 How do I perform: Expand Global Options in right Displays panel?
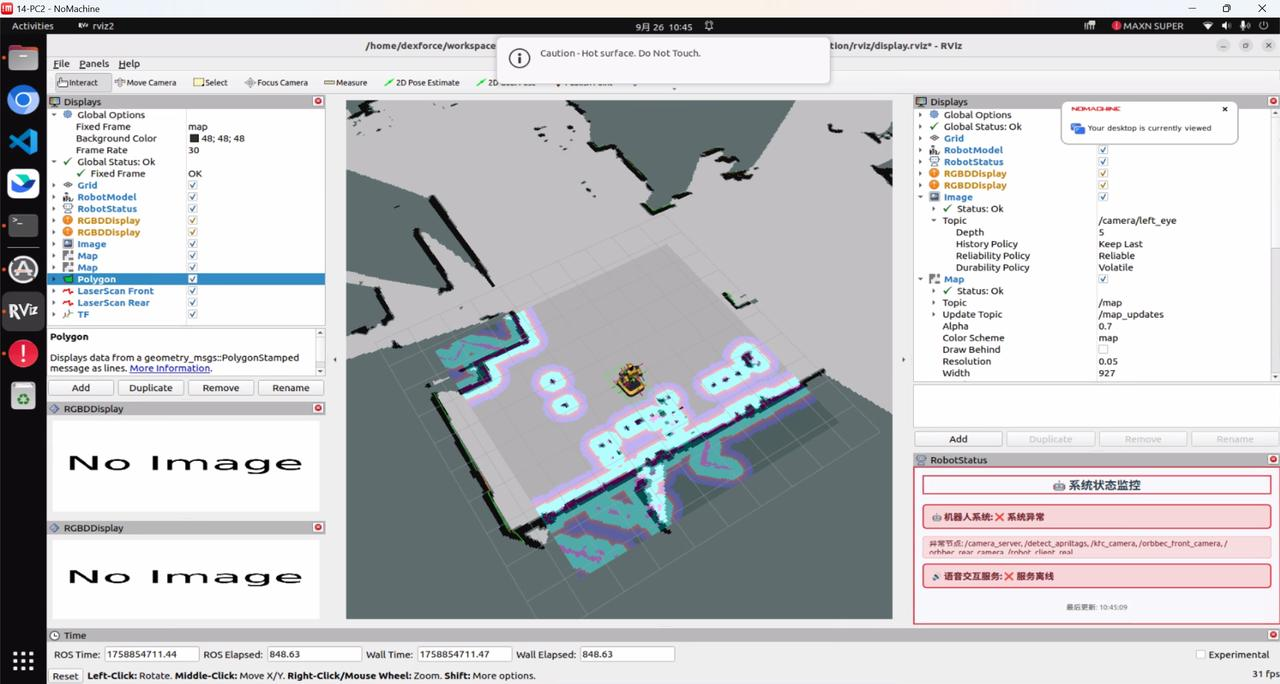(x=921, y=115)
